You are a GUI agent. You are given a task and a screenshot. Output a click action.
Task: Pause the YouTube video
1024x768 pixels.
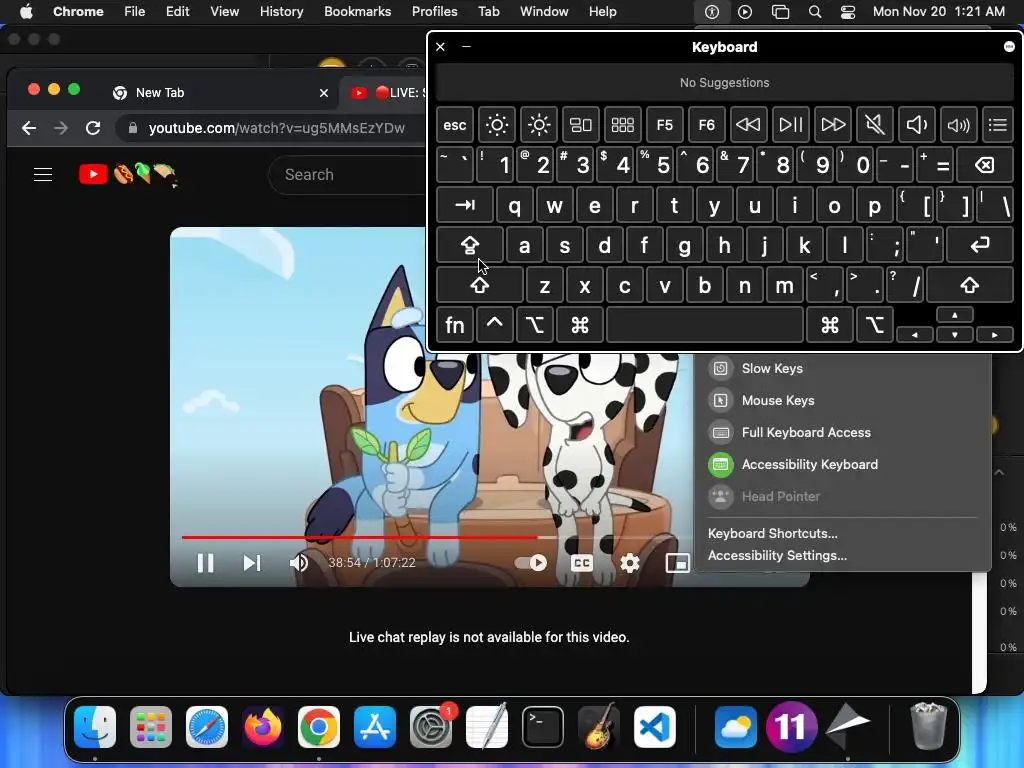tap(206, 563)
